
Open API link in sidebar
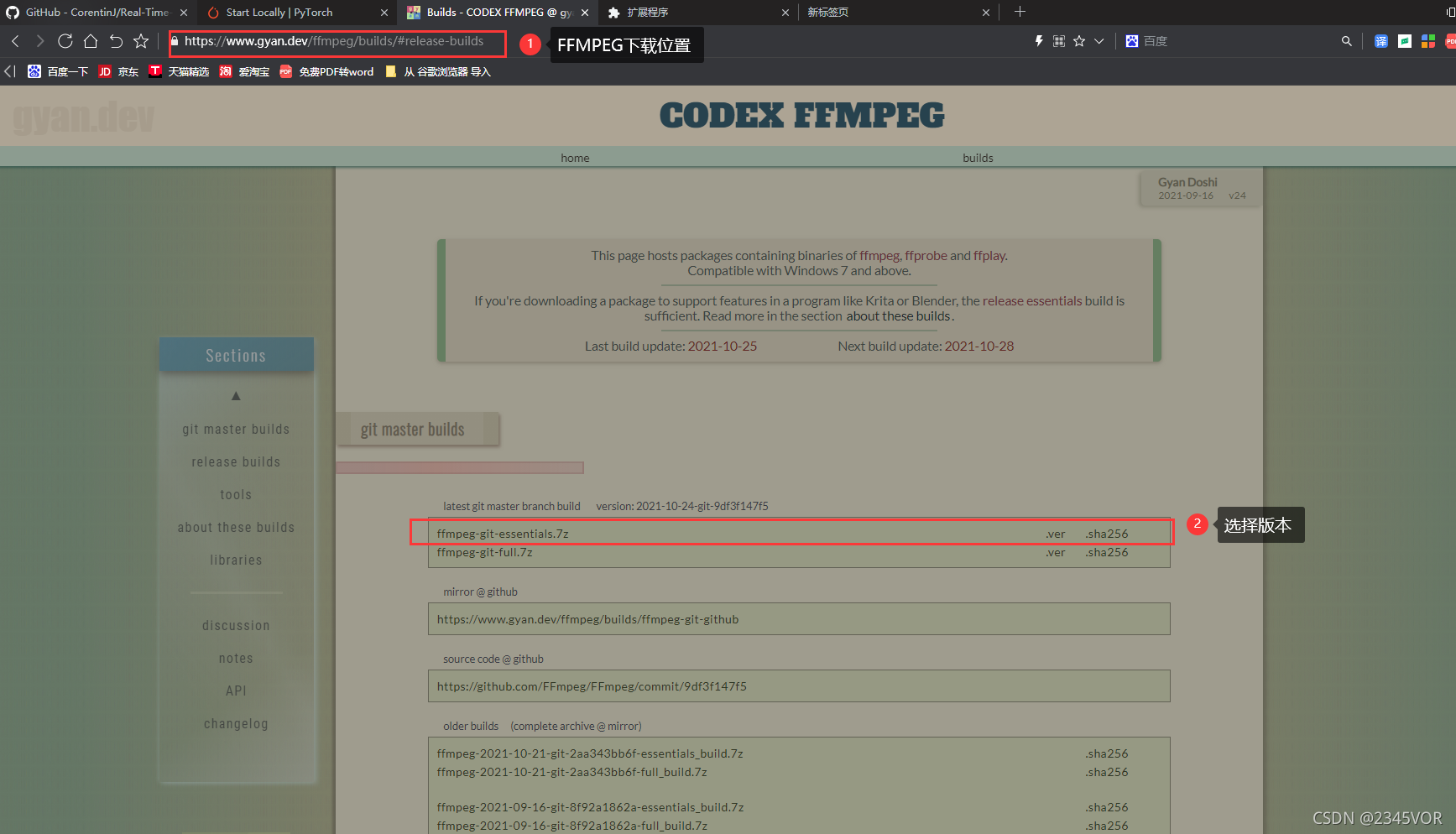(236, 691)
